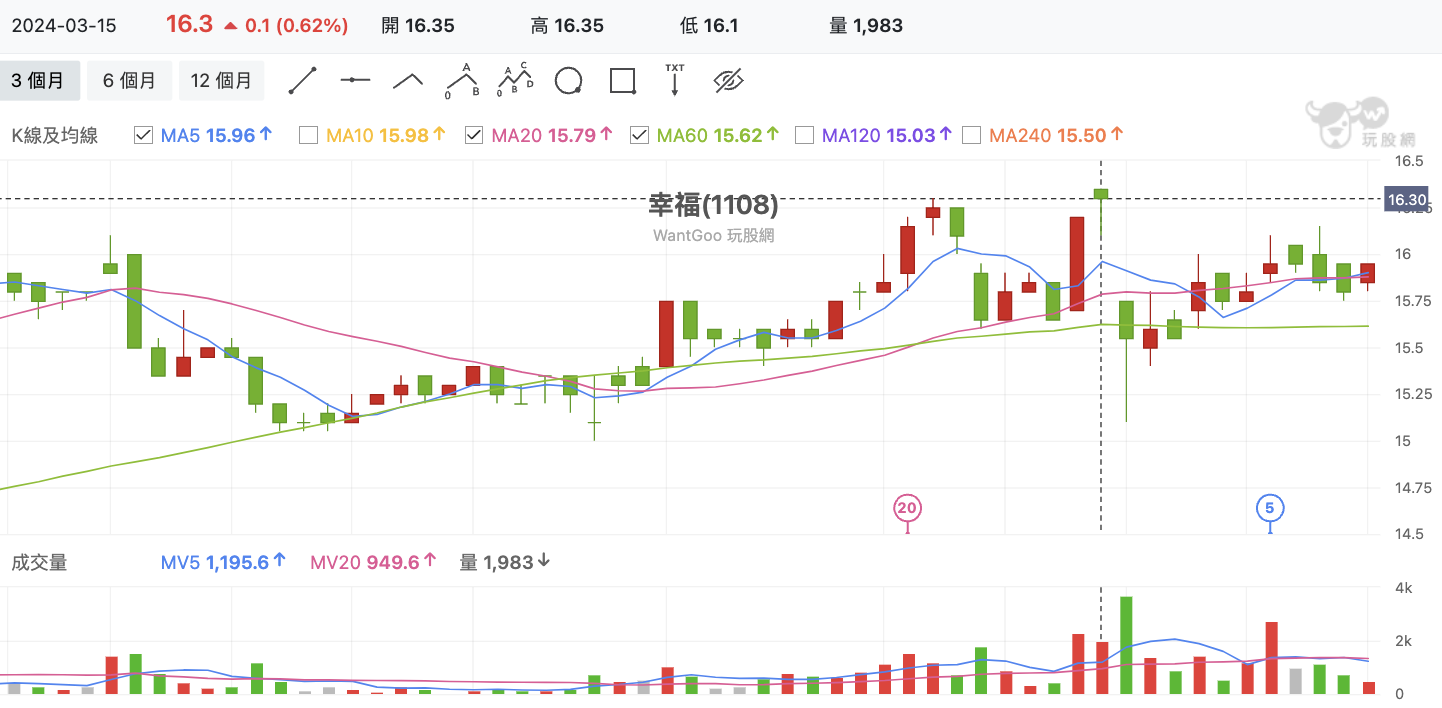Click the pink 20 marker on timeline
Viewport: 1442px width, 708px height.
pos(907,508)
